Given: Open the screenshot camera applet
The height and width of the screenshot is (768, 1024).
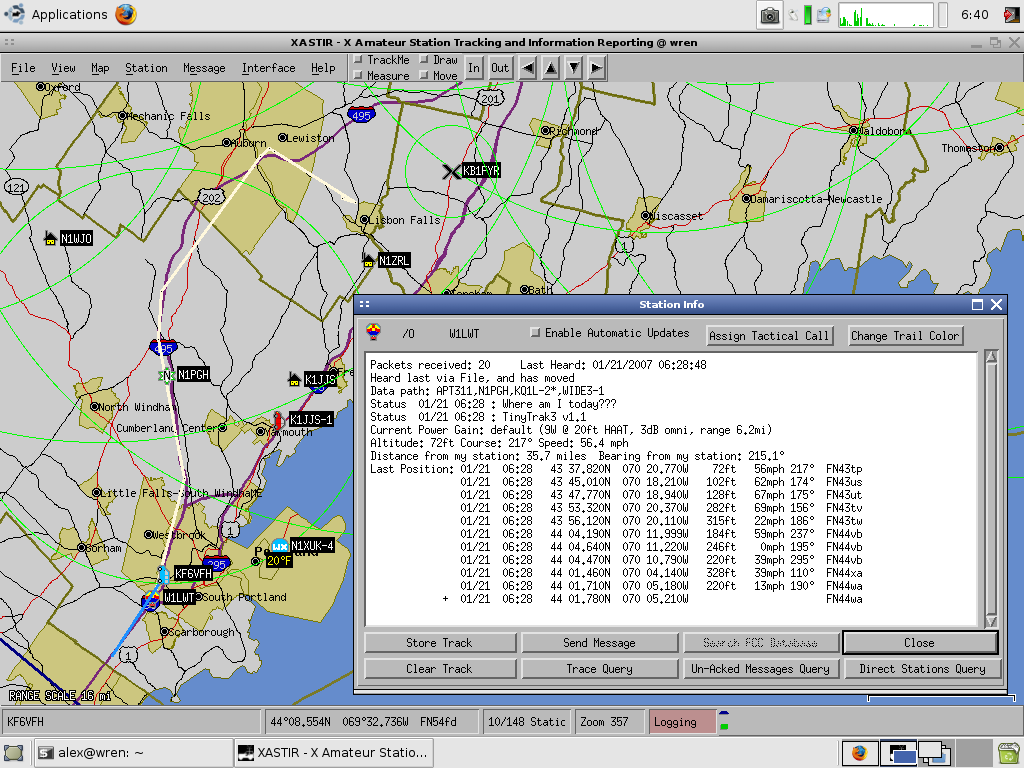Looking at the screenshot, I should click(770, 15).
